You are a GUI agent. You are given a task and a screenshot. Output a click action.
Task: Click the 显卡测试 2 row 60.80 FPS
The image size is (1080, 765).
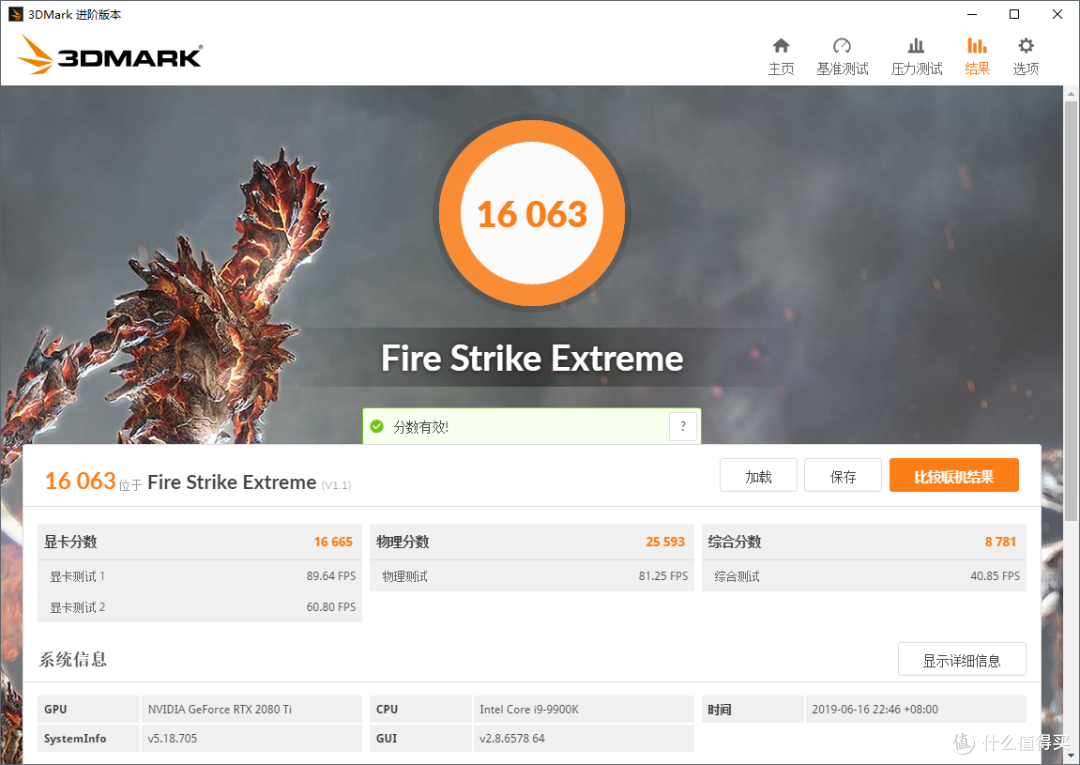coord(200,607)
